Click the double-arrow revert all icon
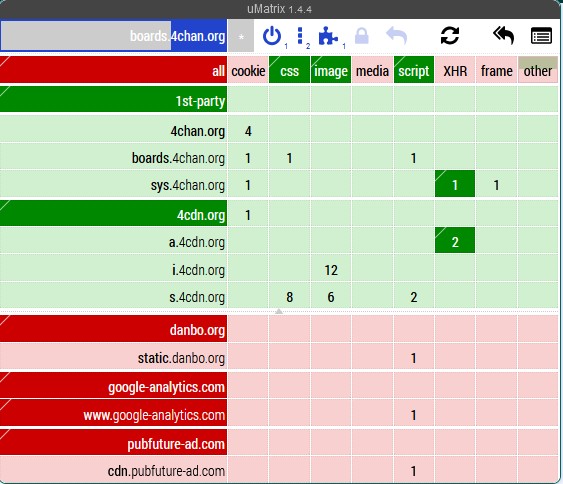Viewport: 563px width, 484px height. [x=504, y=35]
